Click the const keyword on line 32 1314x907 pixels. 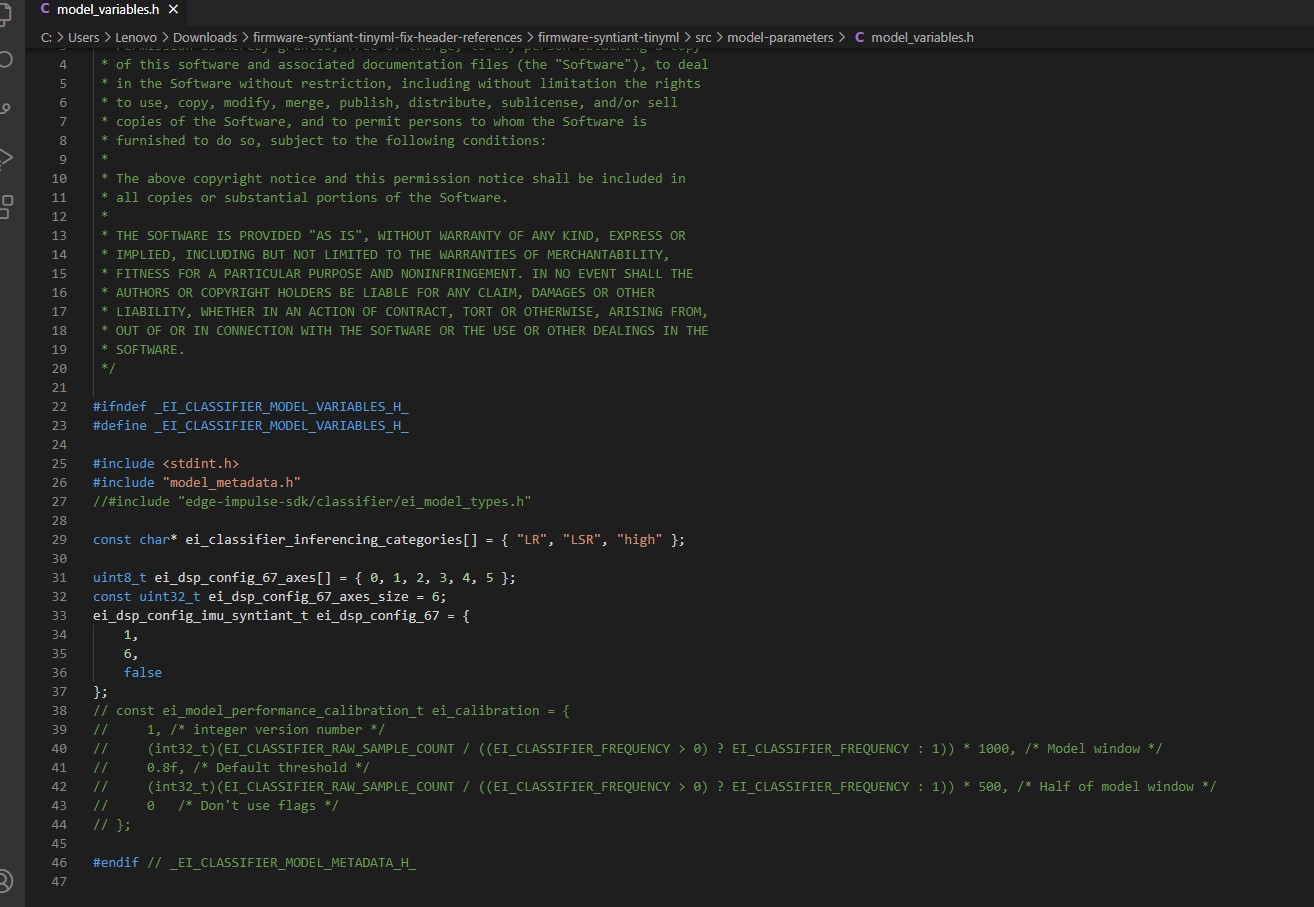tap(112, 596)
